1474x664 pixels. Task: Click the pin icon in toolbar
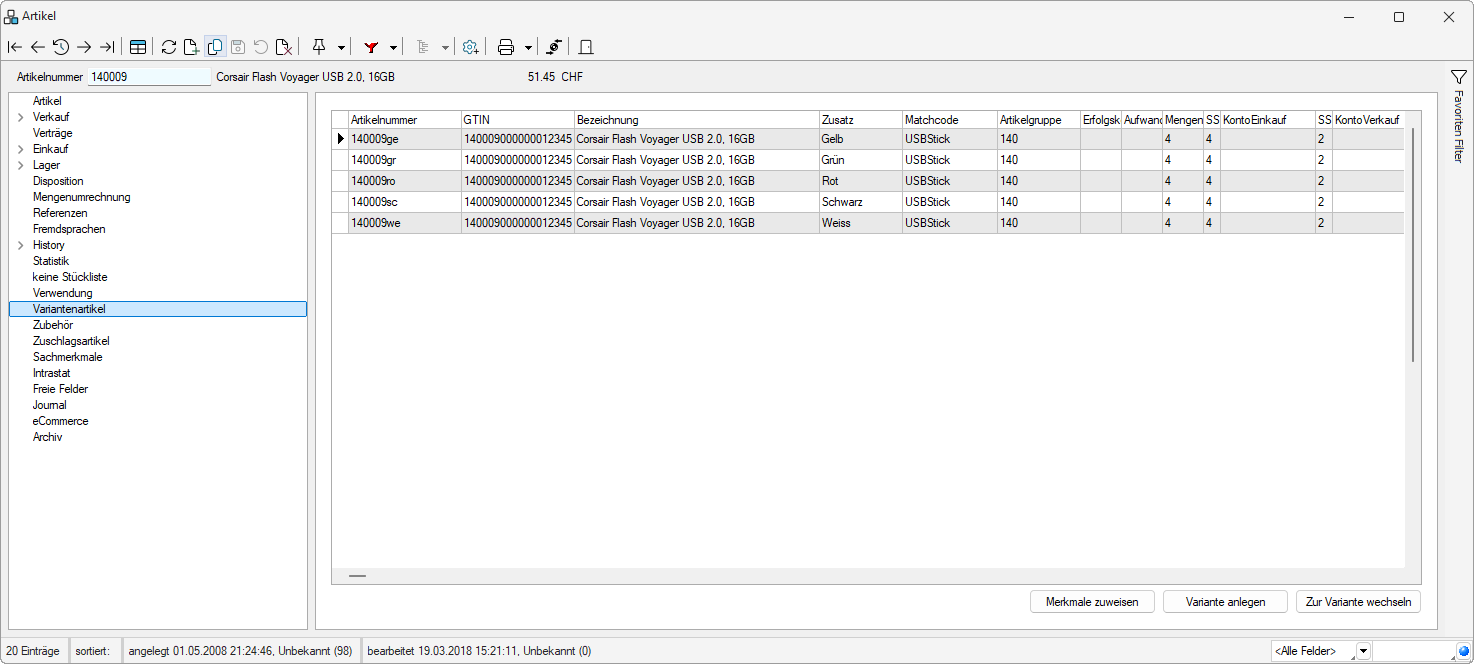coord(319,47)
